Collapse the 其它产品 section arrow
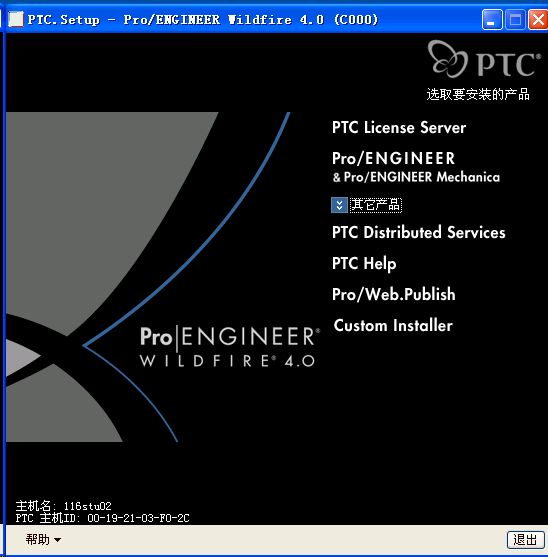The image size is (548, 557). coord(339,205)
